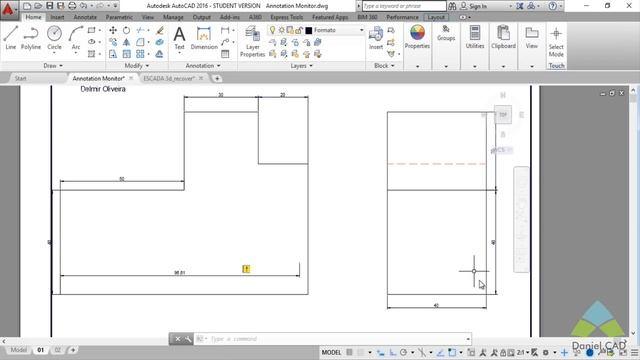The image size is (640, 360).
Task: Select the Polyline tool
Action: coord(31,38)
